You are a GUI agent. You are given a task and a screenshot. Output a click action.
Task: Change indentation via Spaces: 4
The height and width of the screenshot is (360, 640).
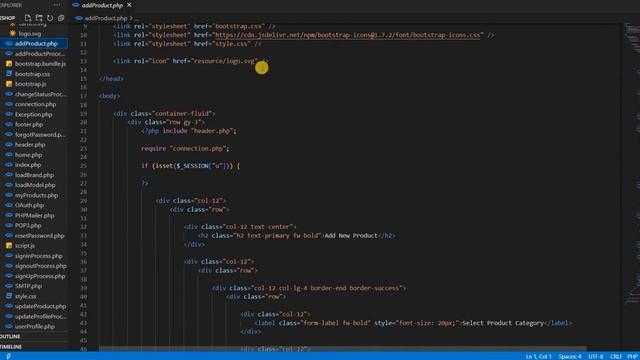[570, 356]
